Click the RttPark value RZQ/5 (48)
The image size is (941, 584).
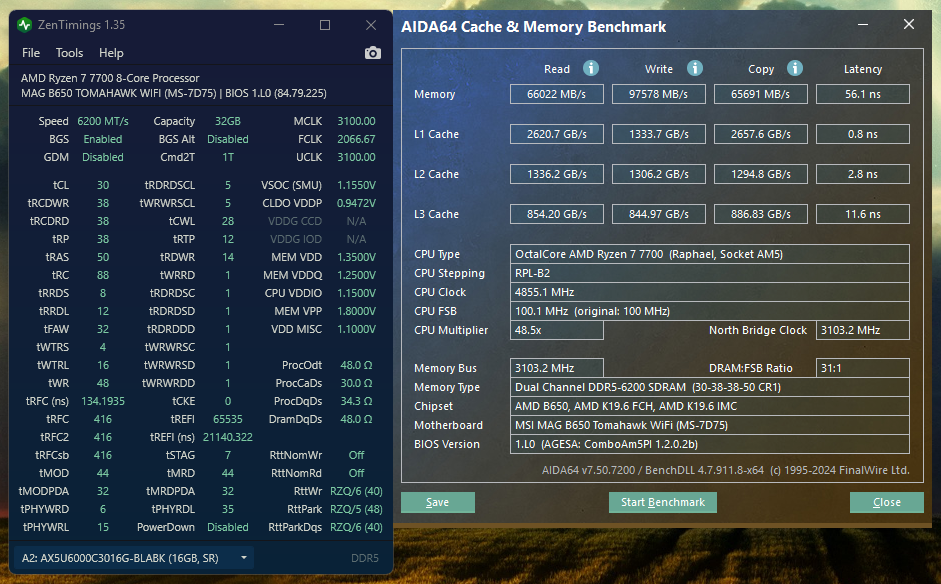tap(356, 509)
